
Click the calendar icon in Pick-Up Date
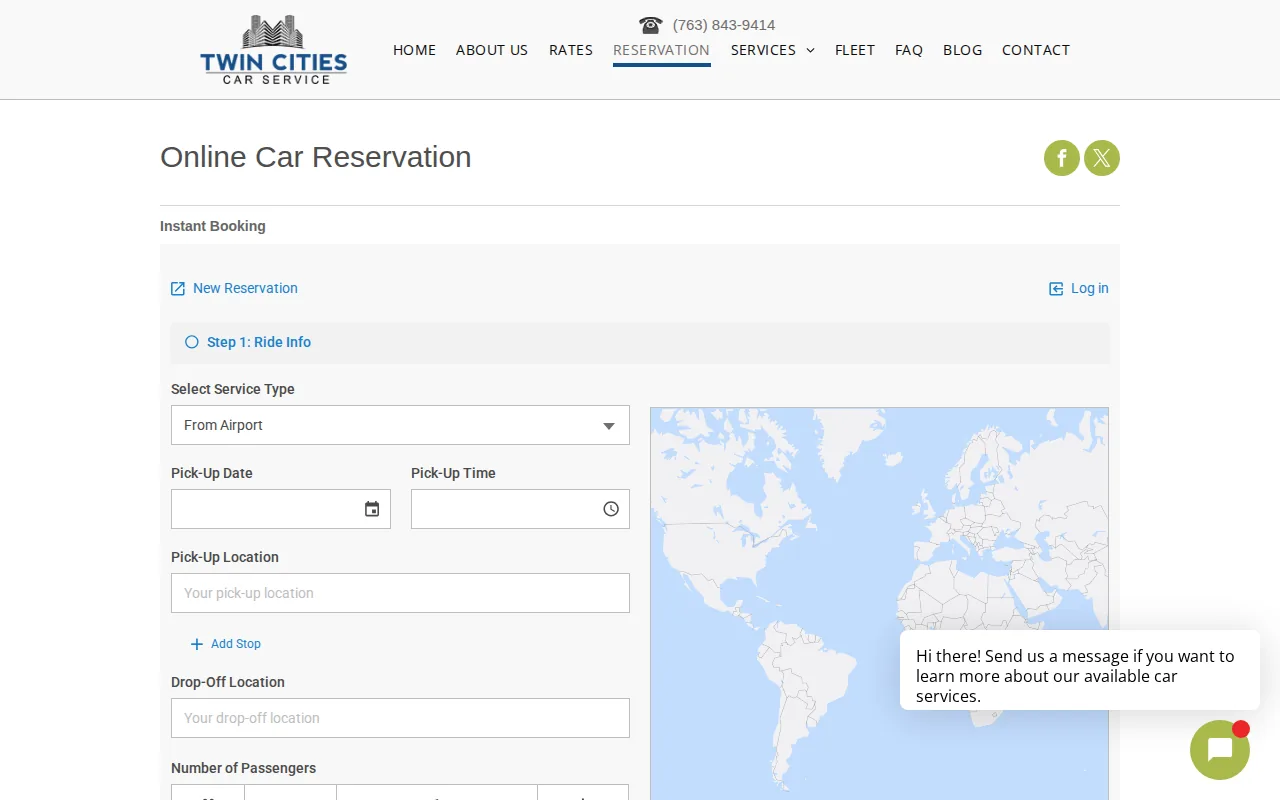click(x=372, y=509)
